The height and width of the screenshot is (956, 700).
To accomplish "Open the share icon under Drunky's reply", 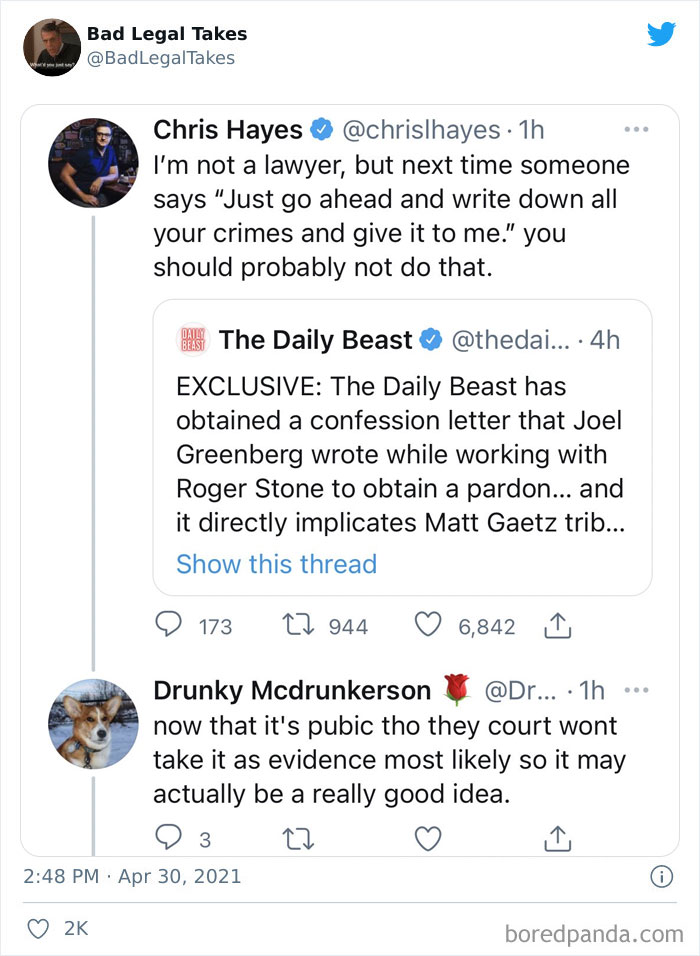I will click(x=557, y=839).
